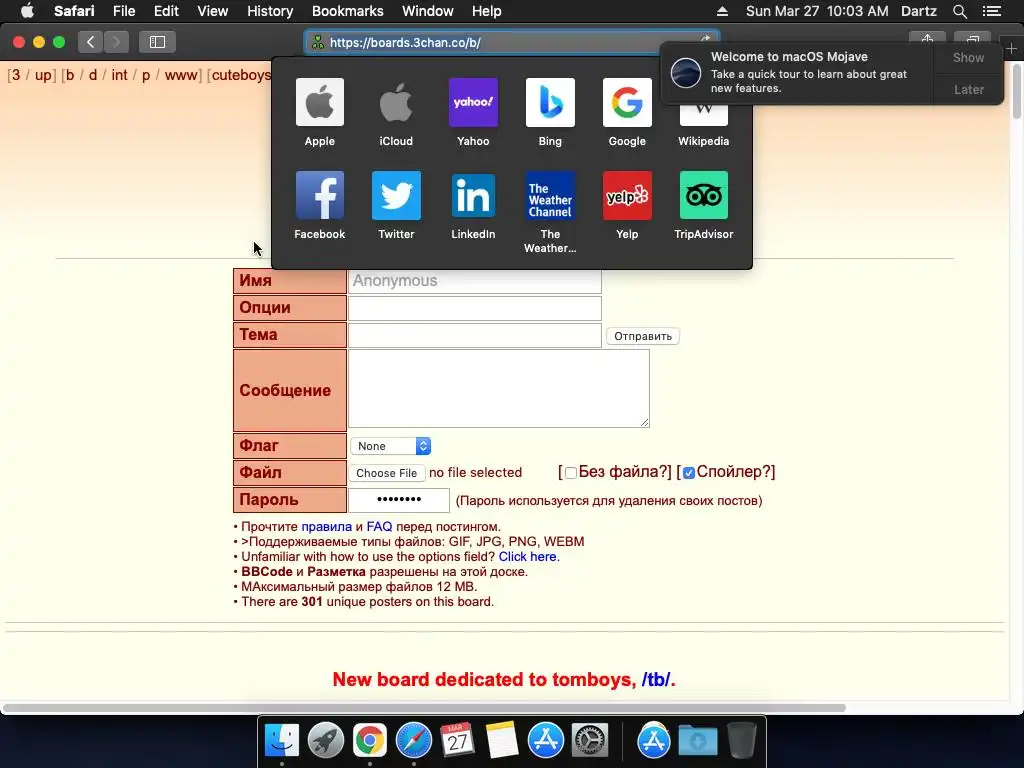
Task: Open the Twitter favorite icon
Action: (396, 195)
